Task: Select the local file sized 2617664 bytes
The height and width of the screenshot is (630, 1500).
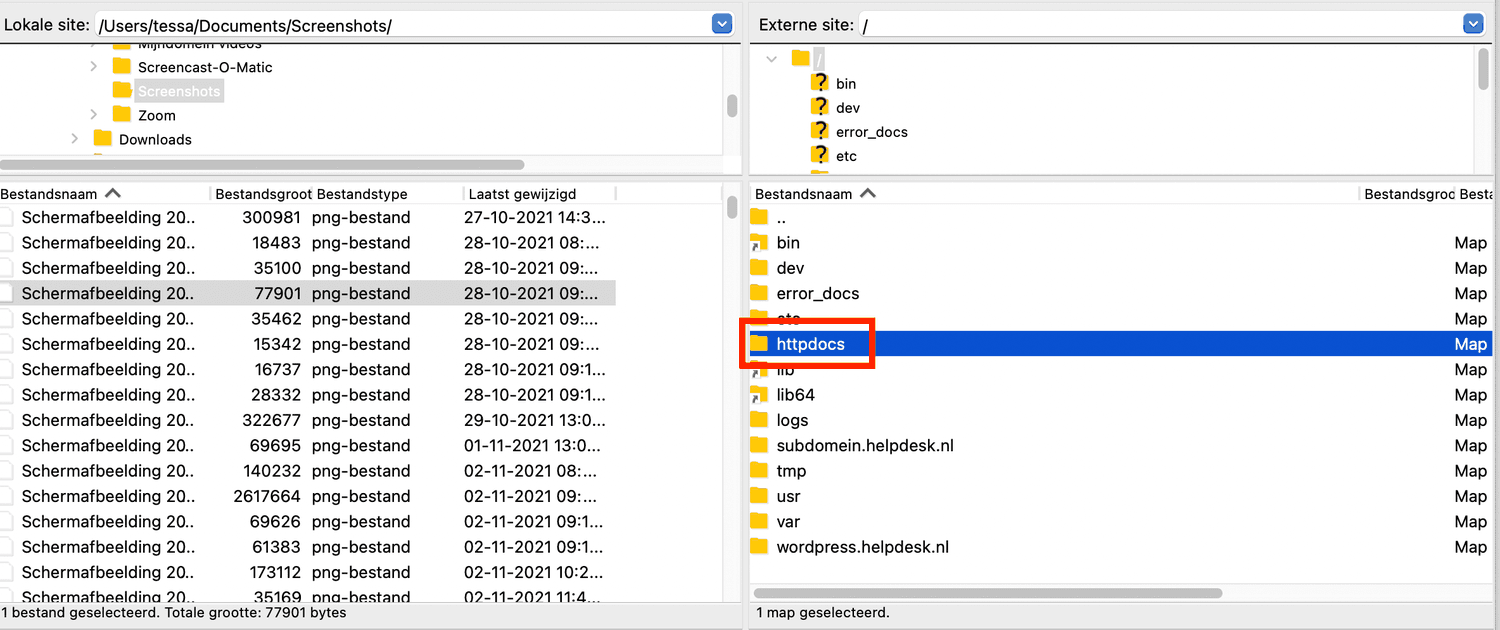Action: 308,496
